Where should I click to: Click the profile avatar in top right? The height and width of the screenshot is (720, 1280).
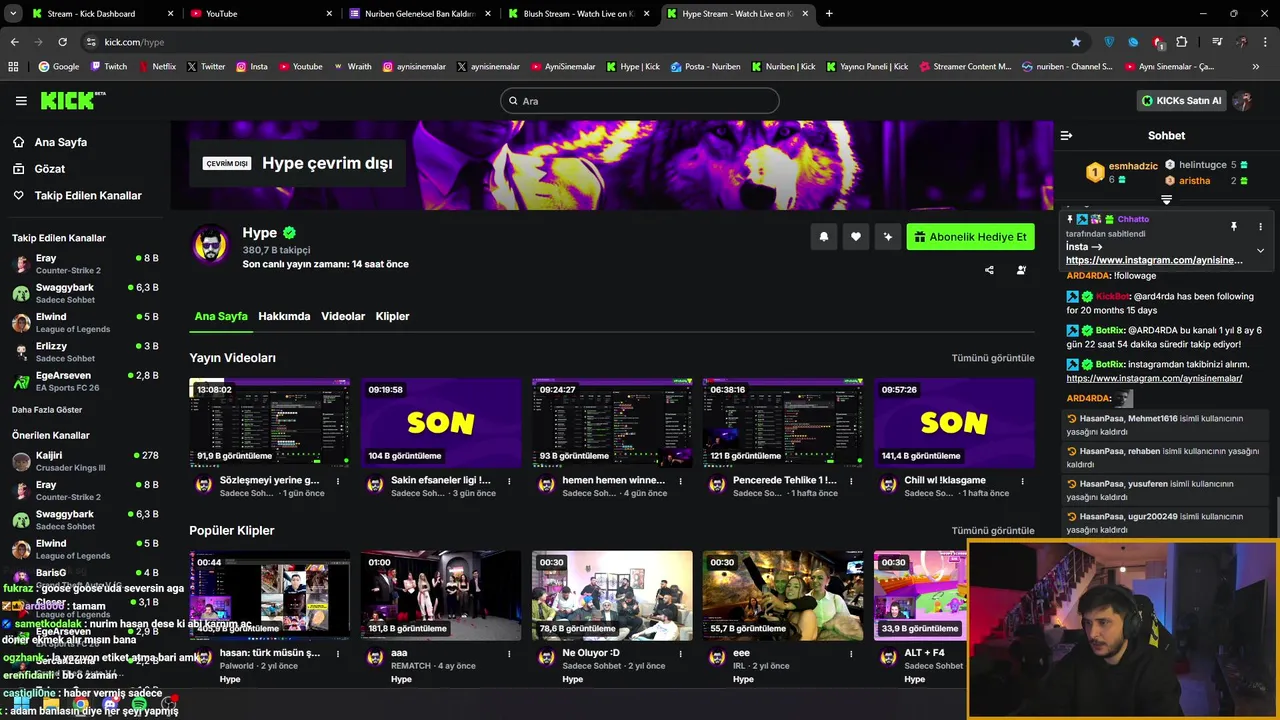point(1243,101)
